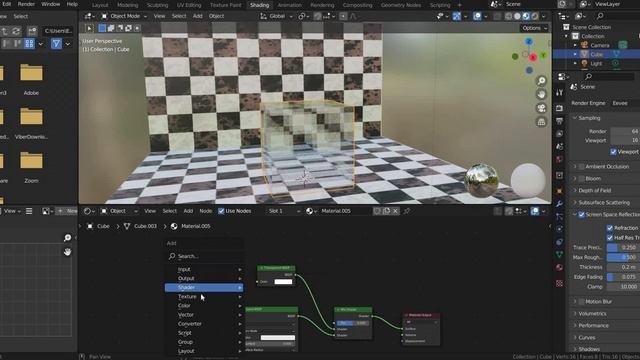640x360 pixels.
Task: Expand the Camera item in outliner
Action: coord(575,45)
